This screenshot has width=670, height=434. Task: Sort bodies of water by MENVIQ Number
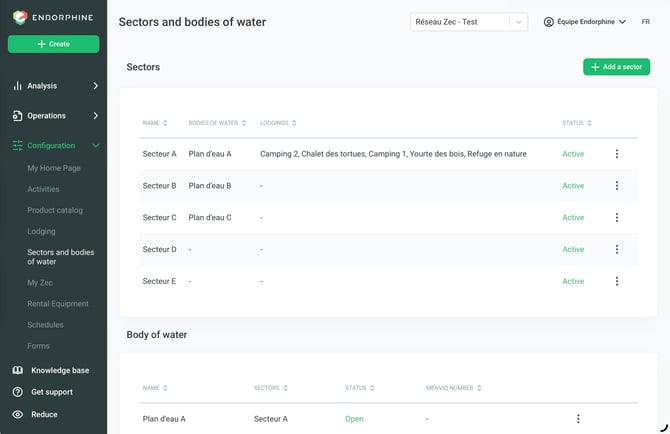pos(453,388)
